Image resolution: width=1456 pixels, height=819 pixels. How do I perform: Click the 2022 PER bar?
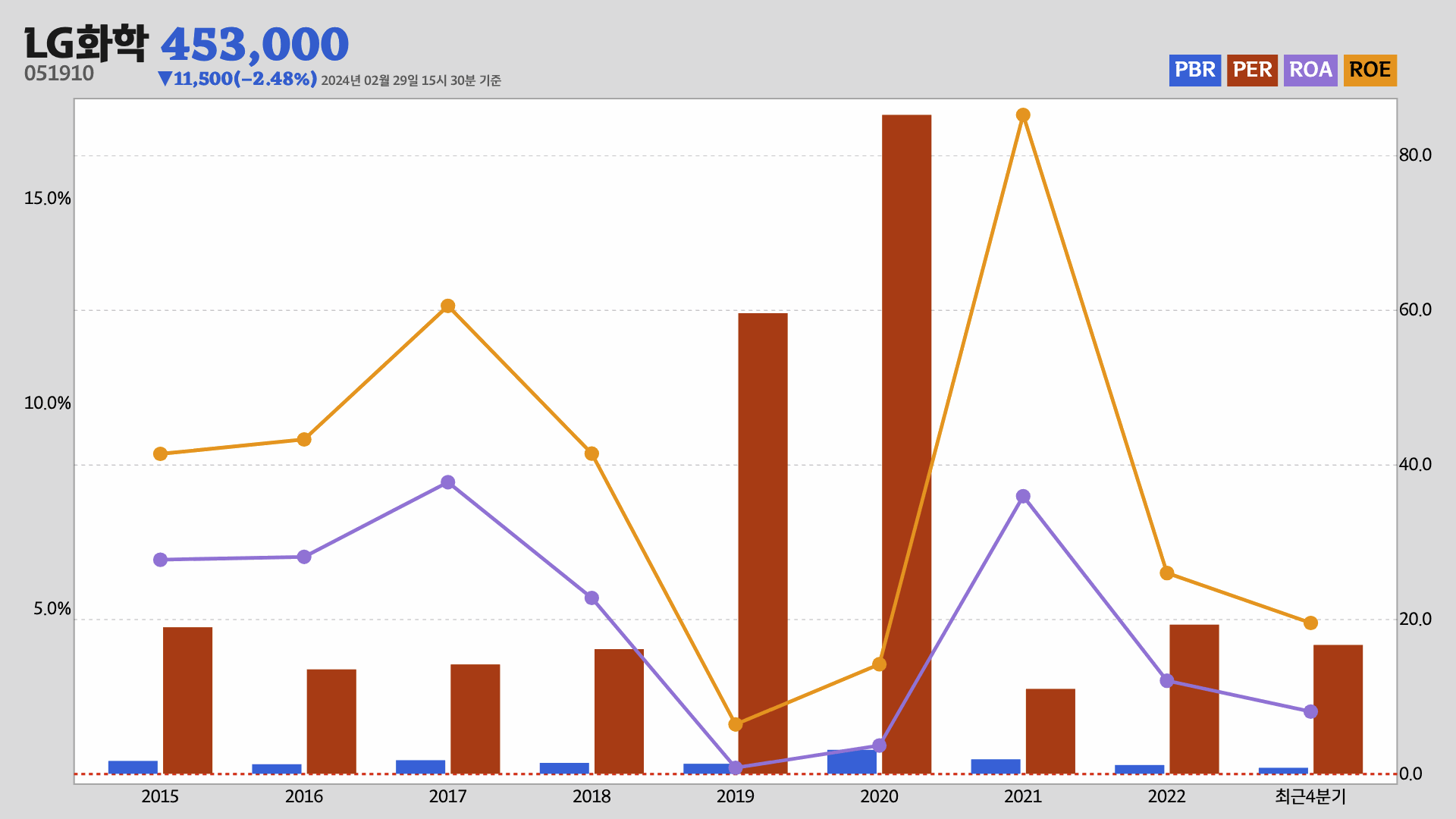(x=1194, y=699)
